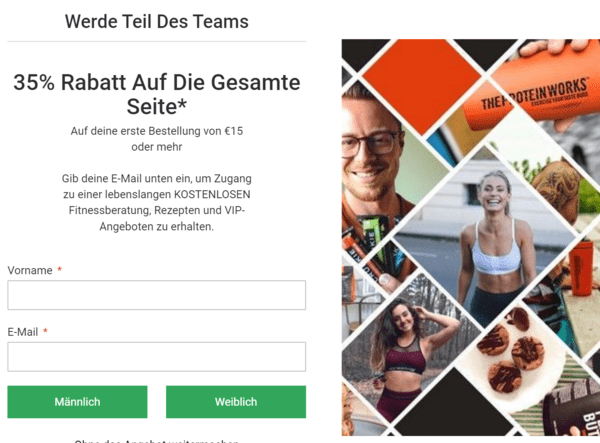The height and width of the screenshot is (443, 600).
Task: Open the chocolate cookies plate image
Action: 511,350
